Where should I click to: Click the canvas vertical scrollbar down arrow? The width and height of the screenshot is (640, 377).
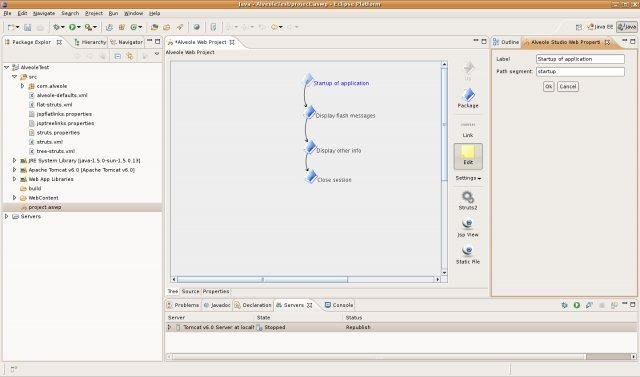pos(444,272)
